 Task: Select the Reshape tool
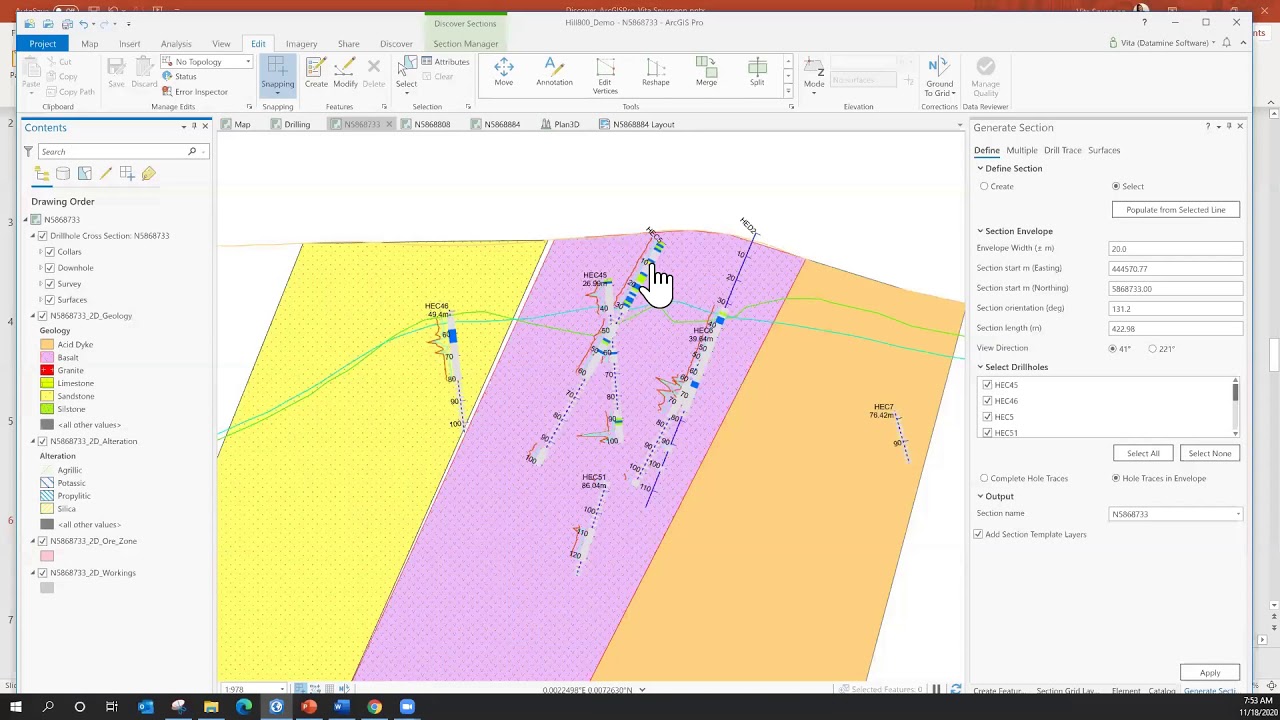(656, 72)
